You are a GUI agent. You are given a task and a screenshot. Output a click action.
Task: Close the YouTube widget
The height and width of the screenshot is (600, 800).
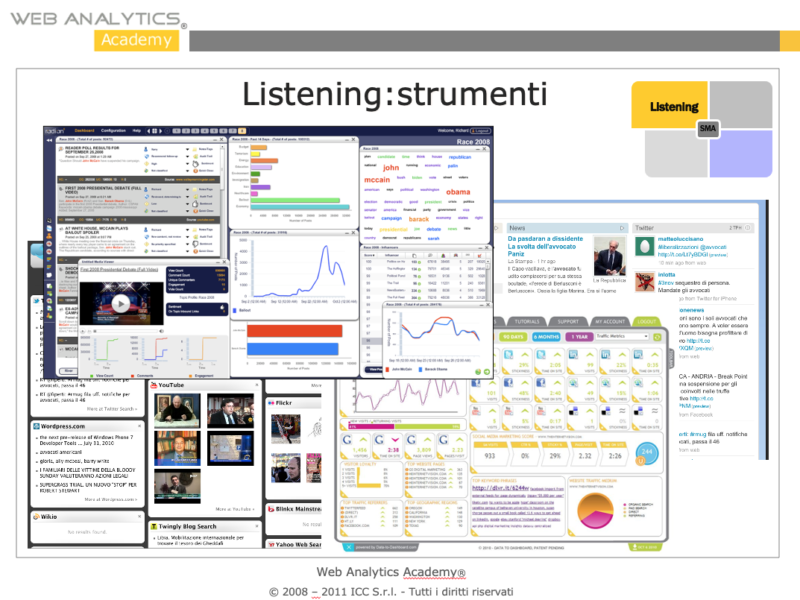(x=257, y=384)
